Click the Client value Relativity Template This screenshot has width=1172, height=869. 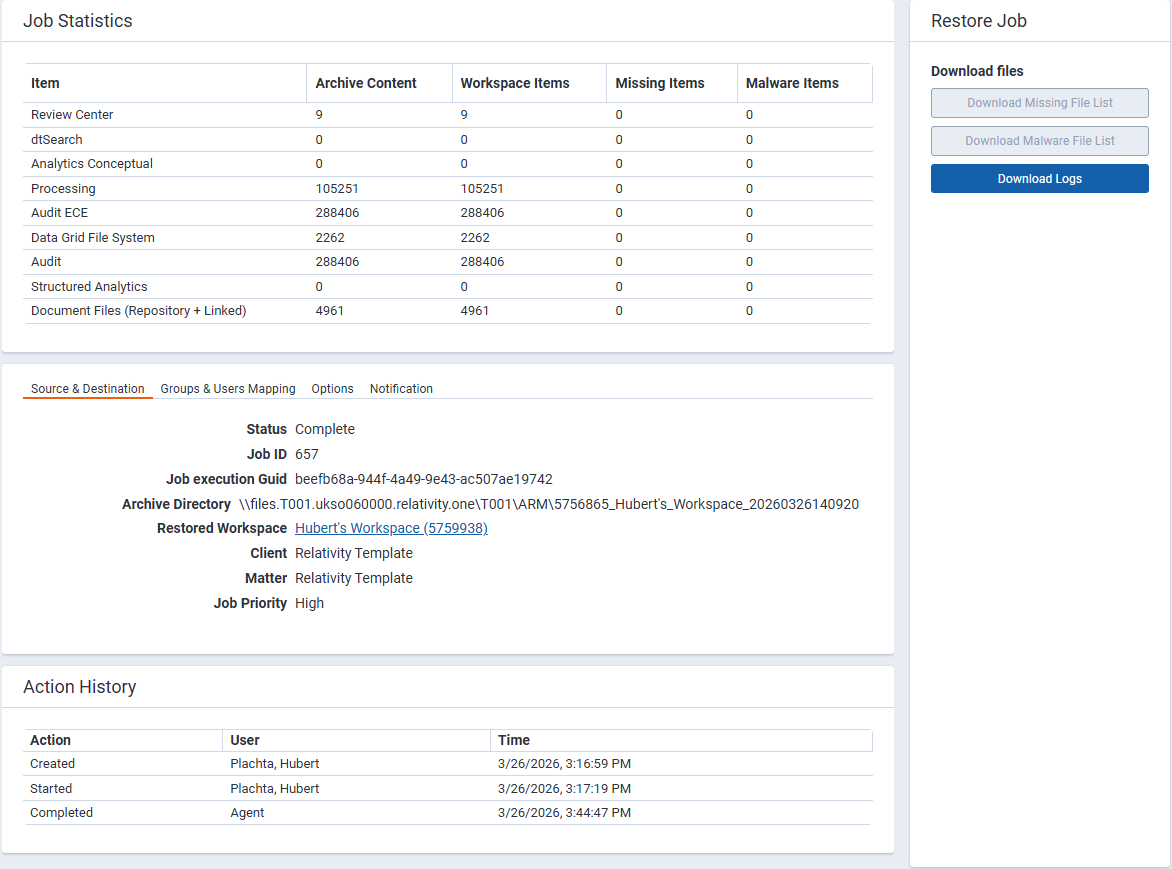[354, 553]
